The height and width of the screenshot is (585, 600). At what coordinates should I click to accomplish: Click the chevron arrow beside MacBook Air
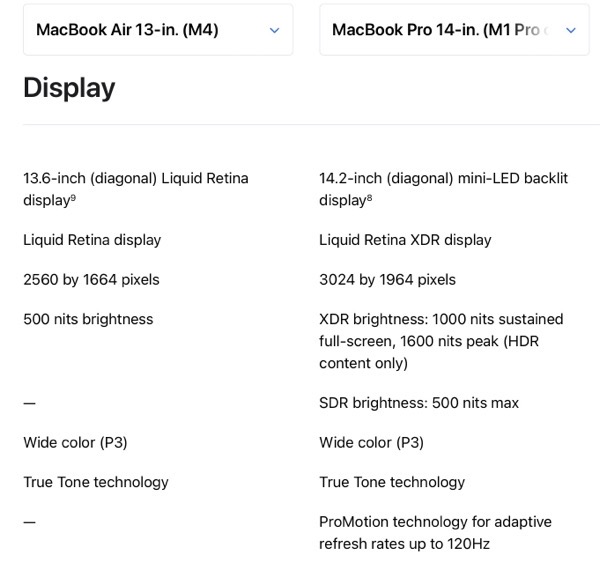coord(274,30)
